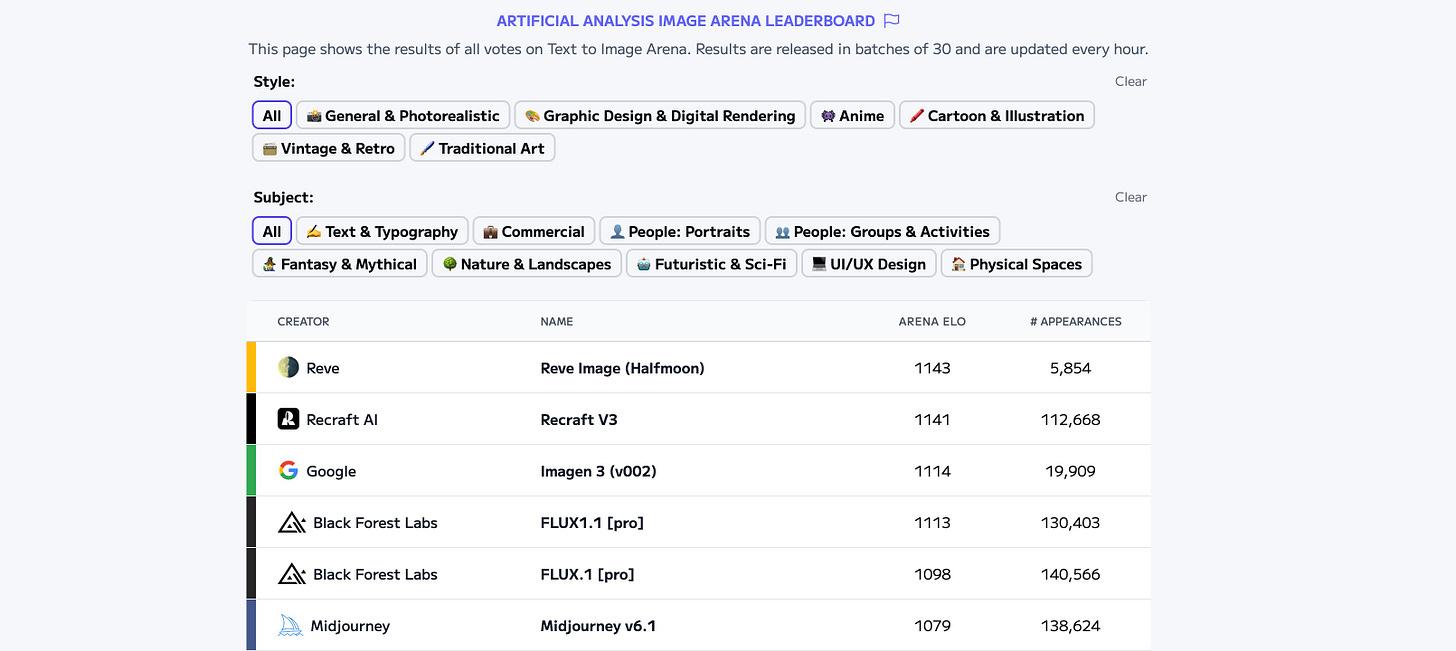
Task: Pick the Vintage & Retro style filter
Action: [x=328, y=148]
